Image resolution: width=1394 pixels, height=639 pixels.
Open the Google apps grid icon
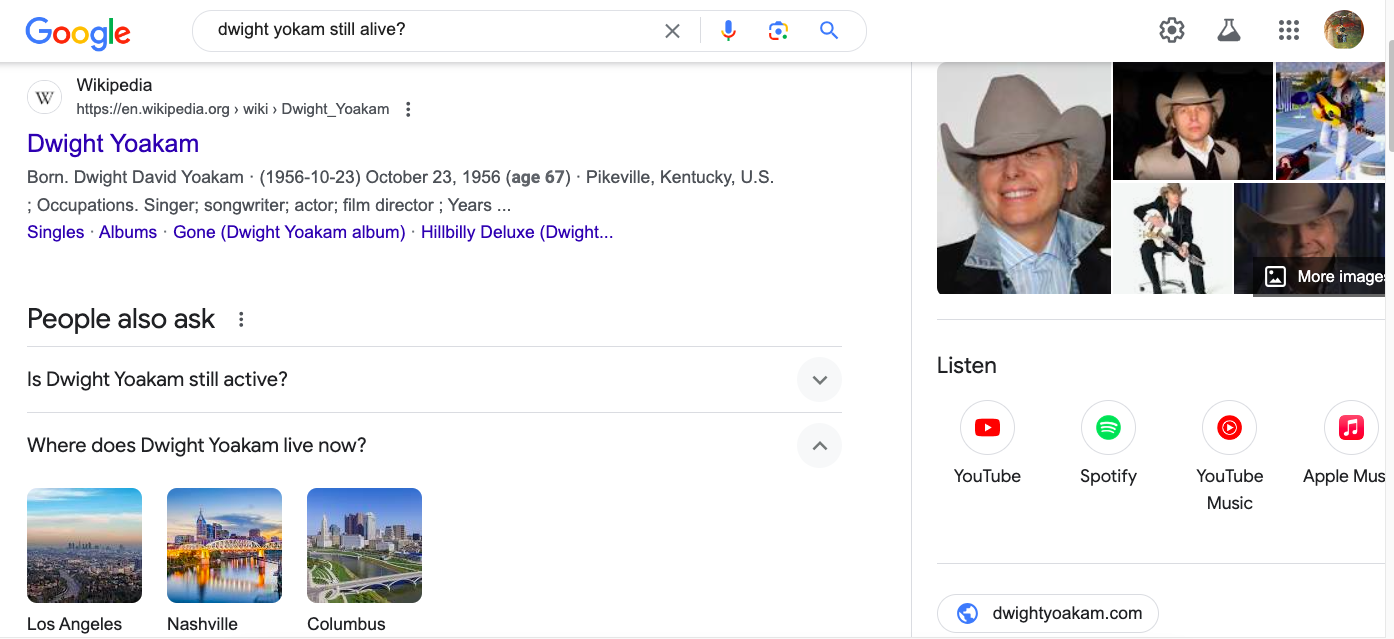point(1289,31)
